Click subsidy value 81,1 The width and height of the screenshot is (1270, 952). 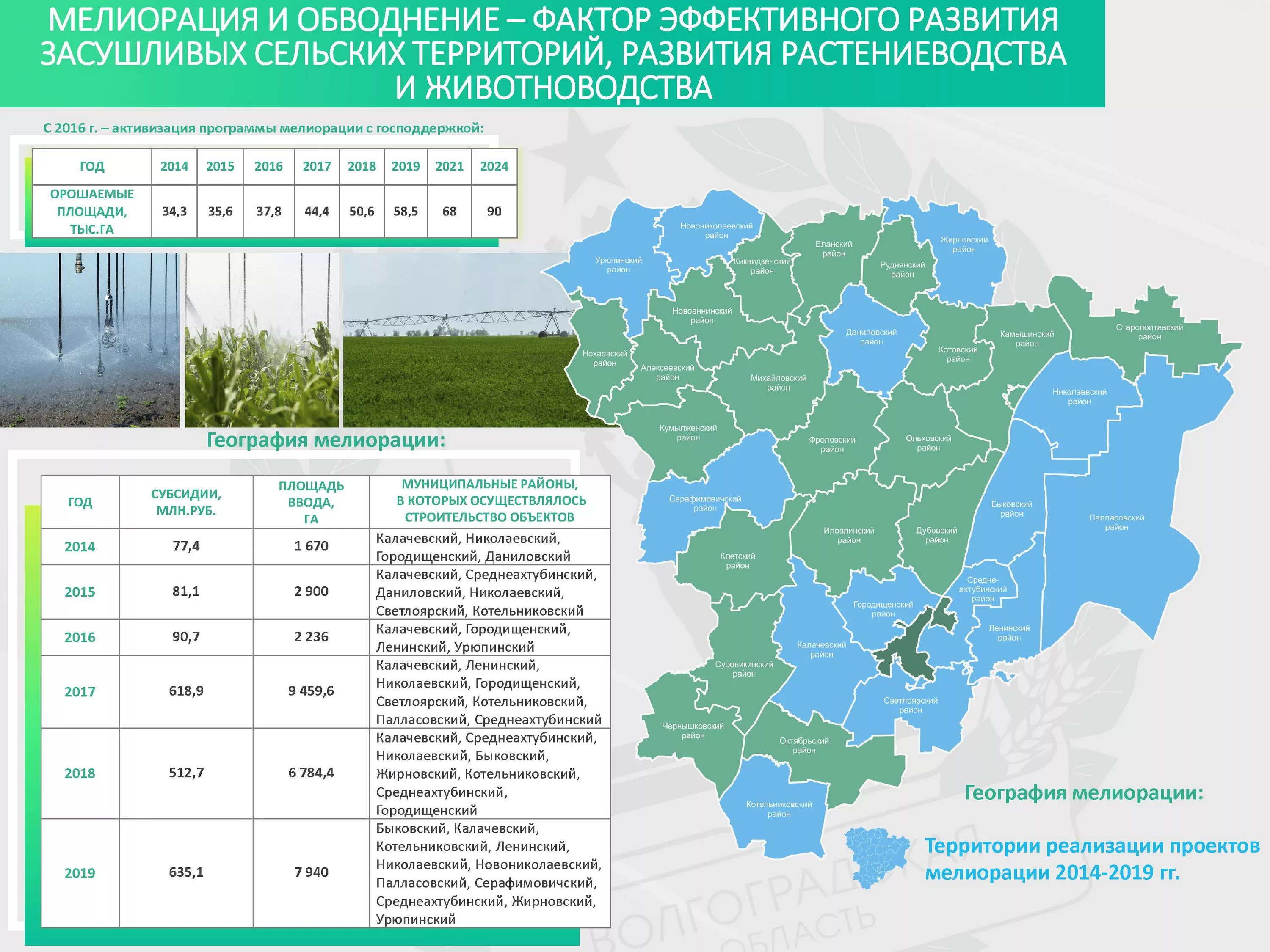[x=186, y=591]
